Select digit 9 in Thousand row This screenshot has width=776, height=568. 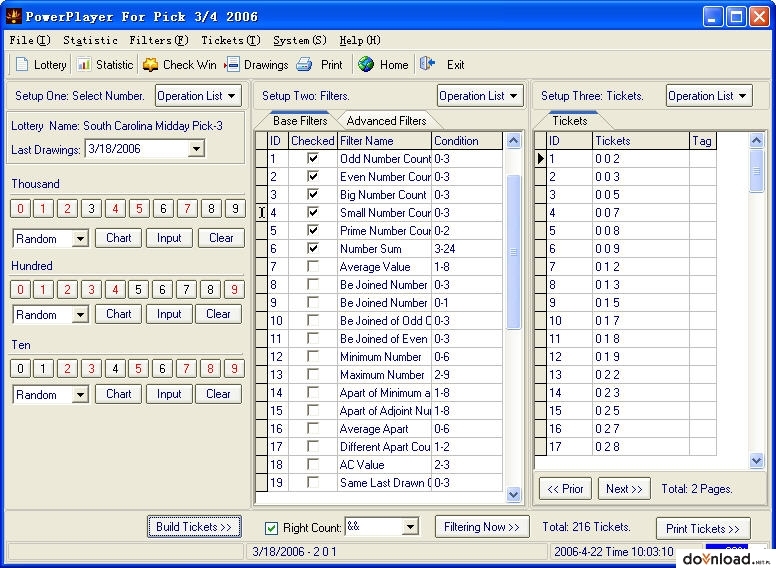[x=235, y=209]
